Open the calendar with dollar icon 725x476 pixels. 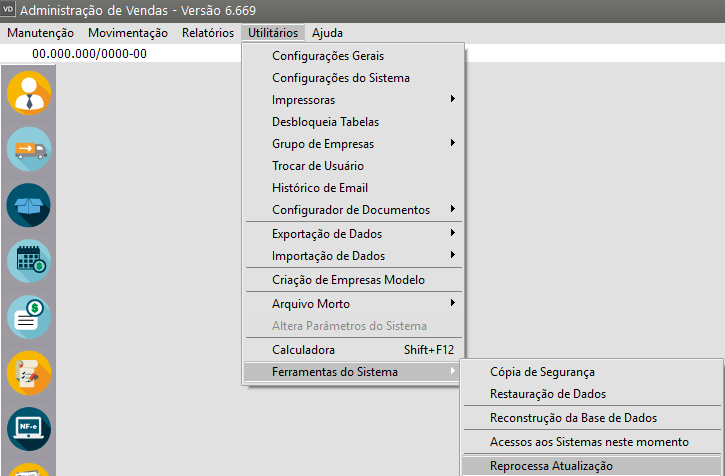coord(29,261)
